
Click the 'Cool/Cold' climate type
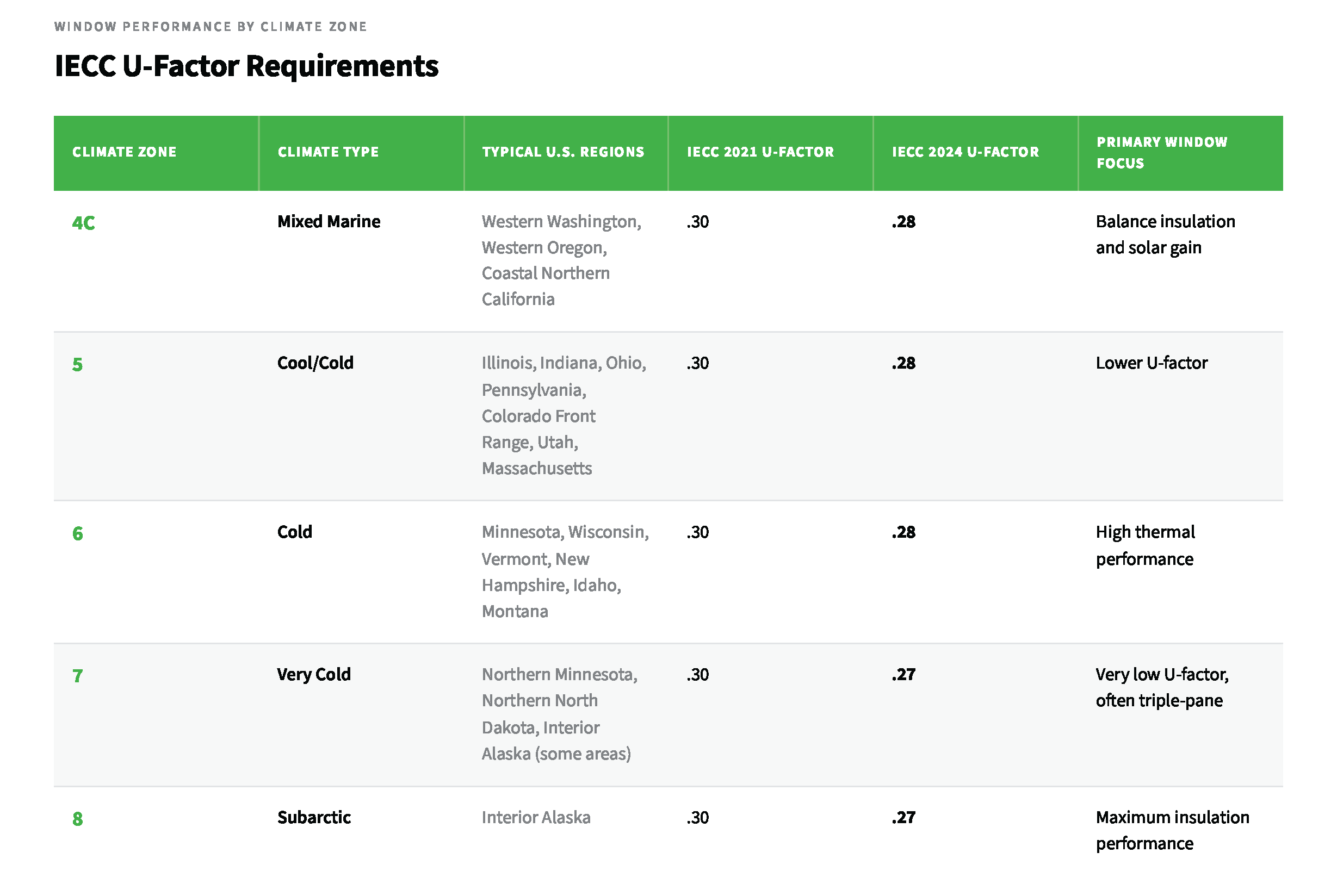click(315, 363)
